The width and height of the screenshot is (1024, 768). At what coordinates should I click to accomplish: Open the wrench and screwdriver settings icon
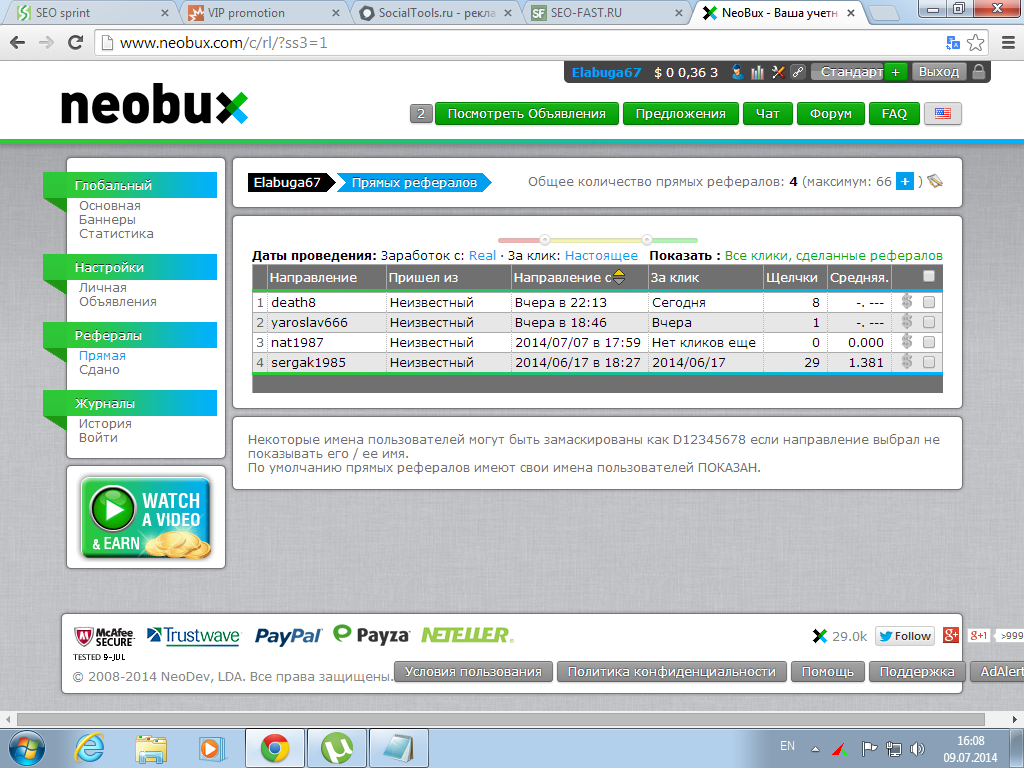point(778,72)
